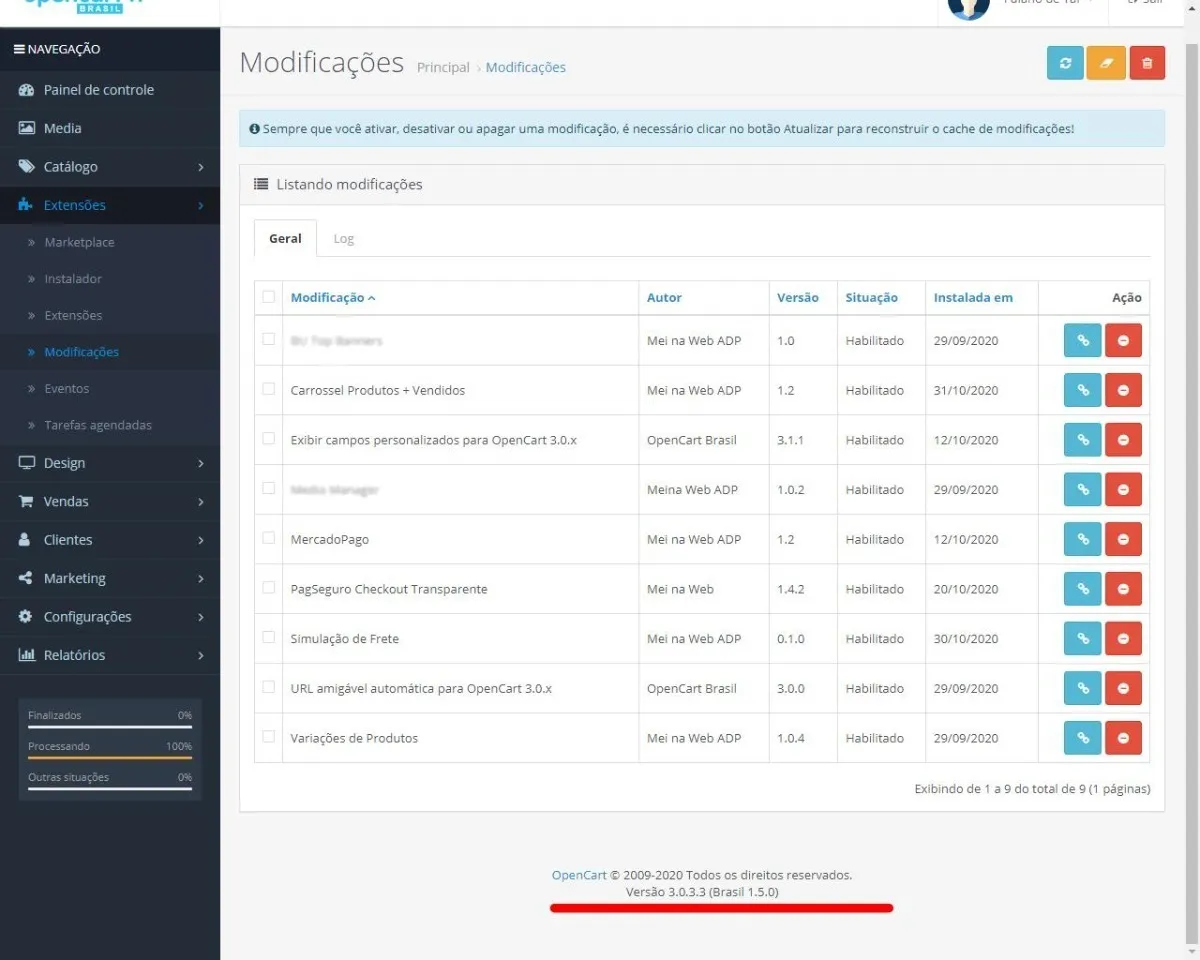Click the Media image icon in sidebar

point(27,128)
